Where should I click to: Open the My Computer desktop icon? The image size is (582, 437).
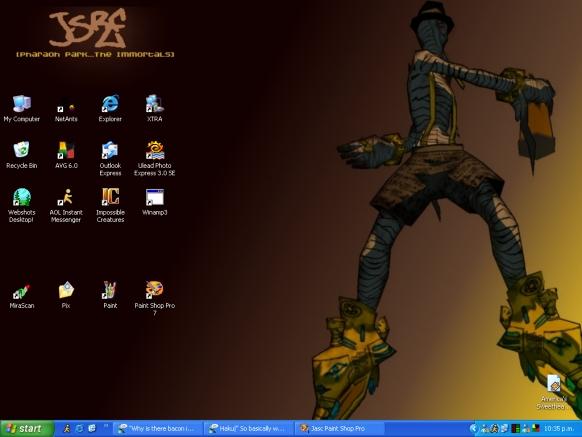(x=22, y=108)
